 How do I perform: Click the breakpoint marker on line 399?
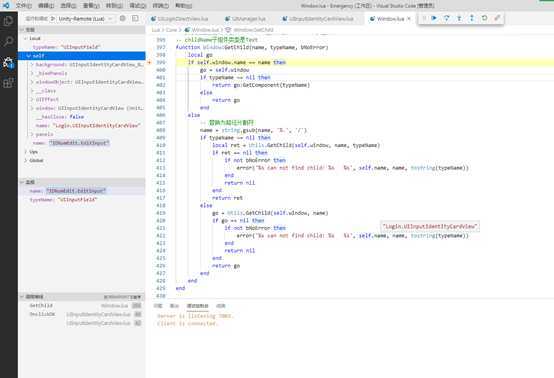[149, 63]
